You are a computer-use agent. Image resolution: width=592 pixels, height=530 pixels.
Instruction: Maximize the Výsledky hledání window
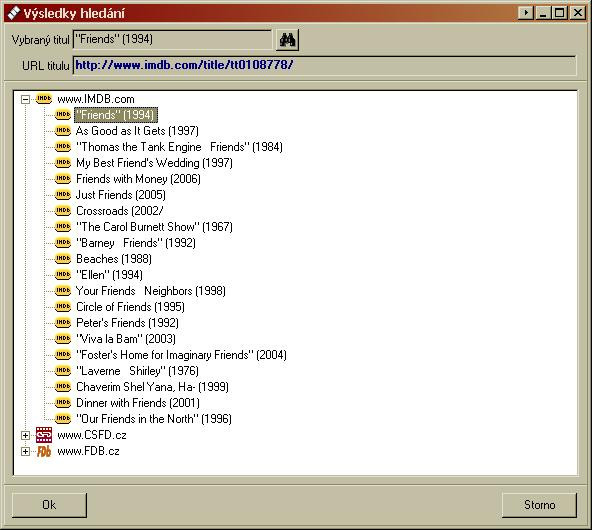(x=559, y=13)
